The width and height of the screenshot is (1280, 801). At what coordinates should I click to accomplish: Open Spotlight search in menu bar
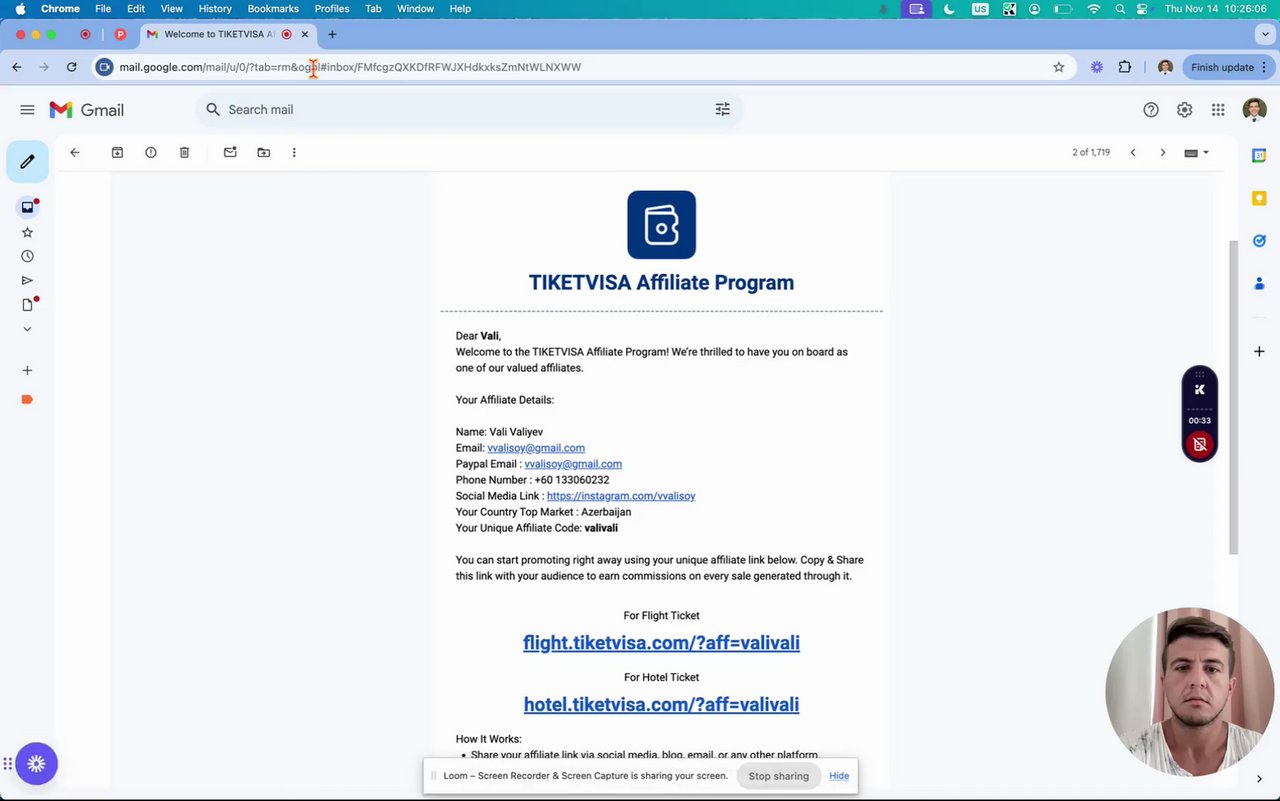tap(1120, 8)
